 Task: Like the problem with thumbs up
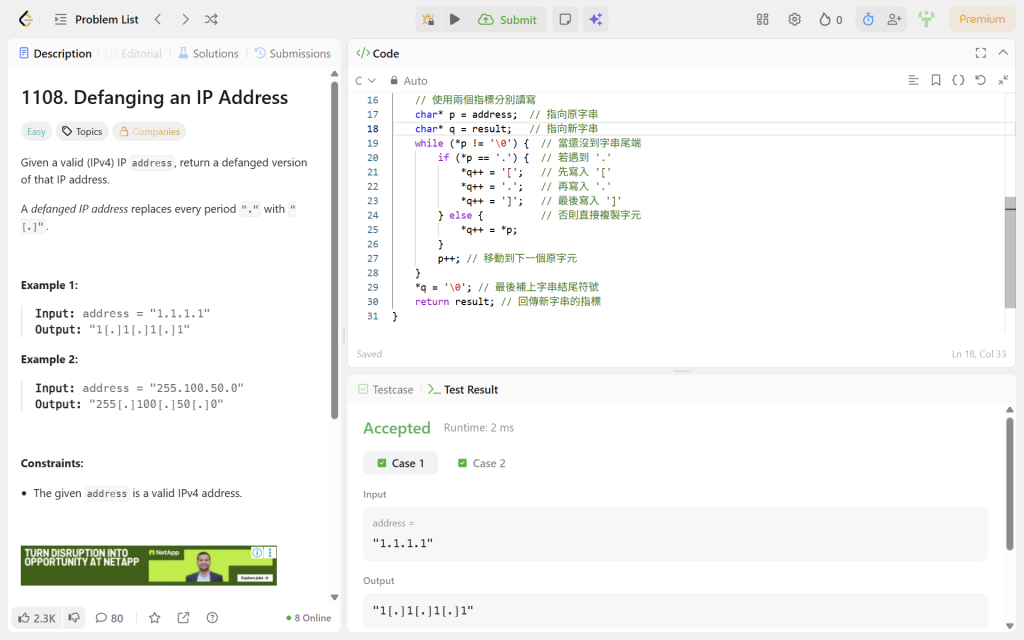pos(37,618)
